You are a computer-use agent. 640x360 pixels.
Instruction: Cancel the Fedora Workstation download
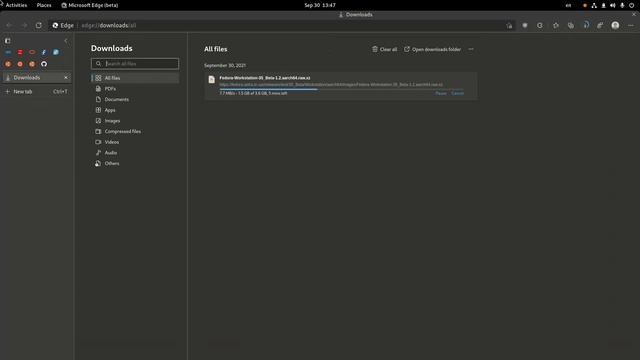coord(457,93)
